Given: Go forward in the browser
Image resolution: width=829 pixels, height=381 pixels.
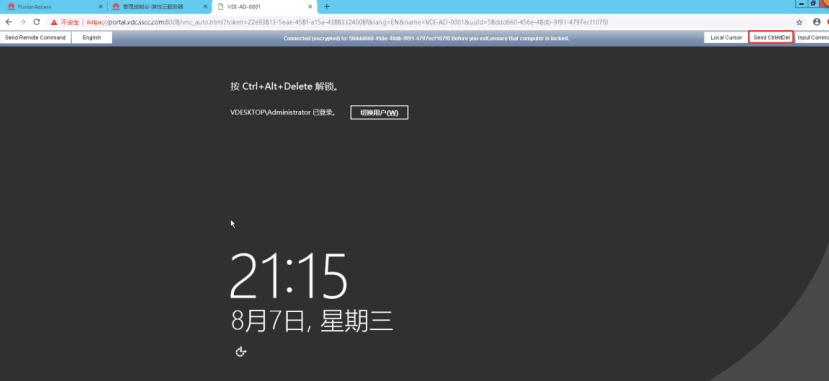Looking at the screenshot, I should pos(22,22).
